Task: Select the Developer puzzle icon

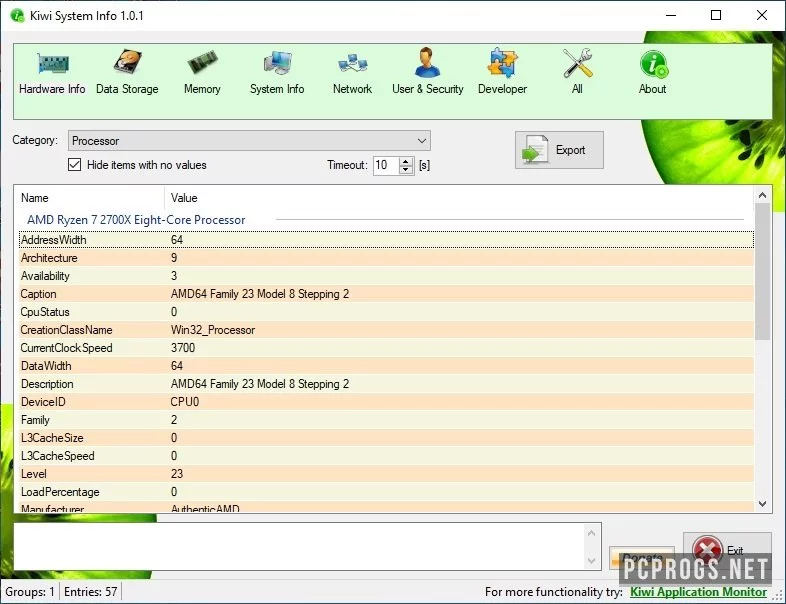Action: tap(502, 64)
